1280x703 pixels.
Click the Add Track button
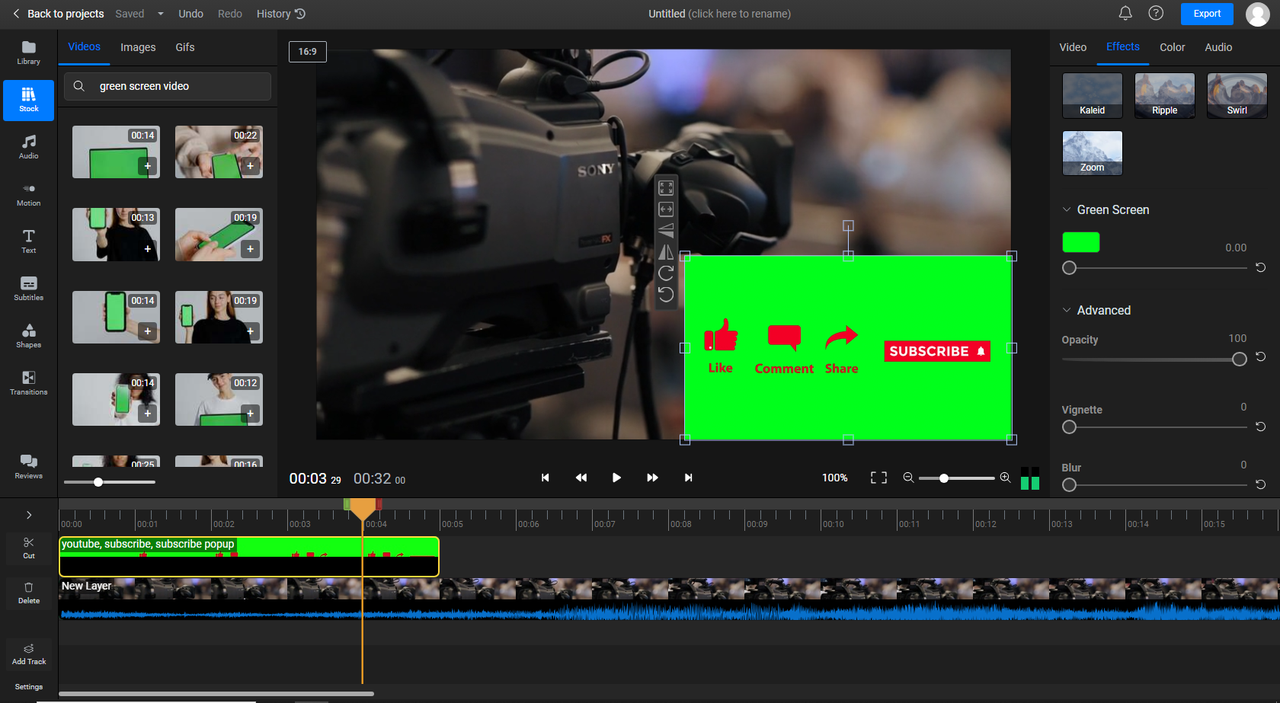(x=28, y=653)
